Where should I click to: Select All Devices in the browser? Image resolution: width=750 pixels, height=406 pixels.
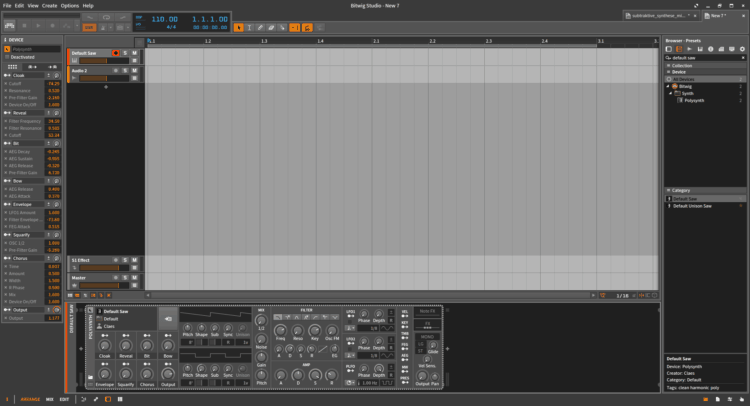coord(705,79)
